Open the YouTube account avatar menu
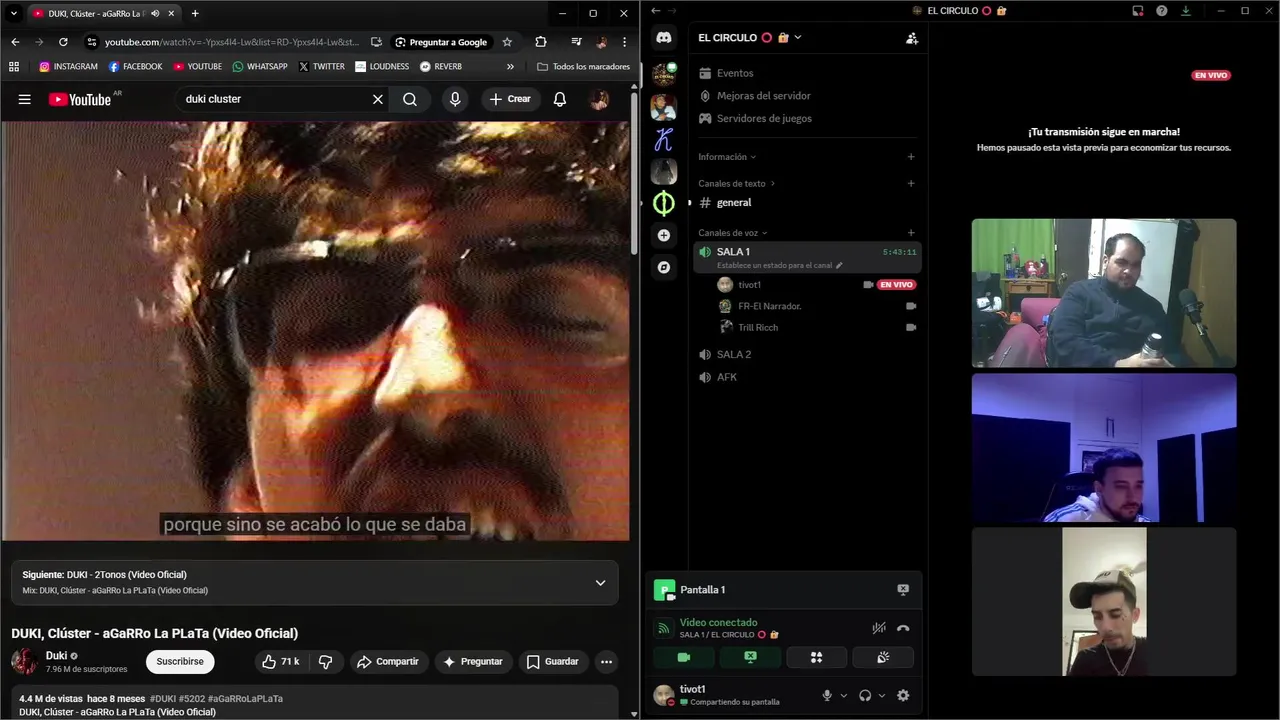The width and height of the screenshot is (1280, 720). point(600,99)
